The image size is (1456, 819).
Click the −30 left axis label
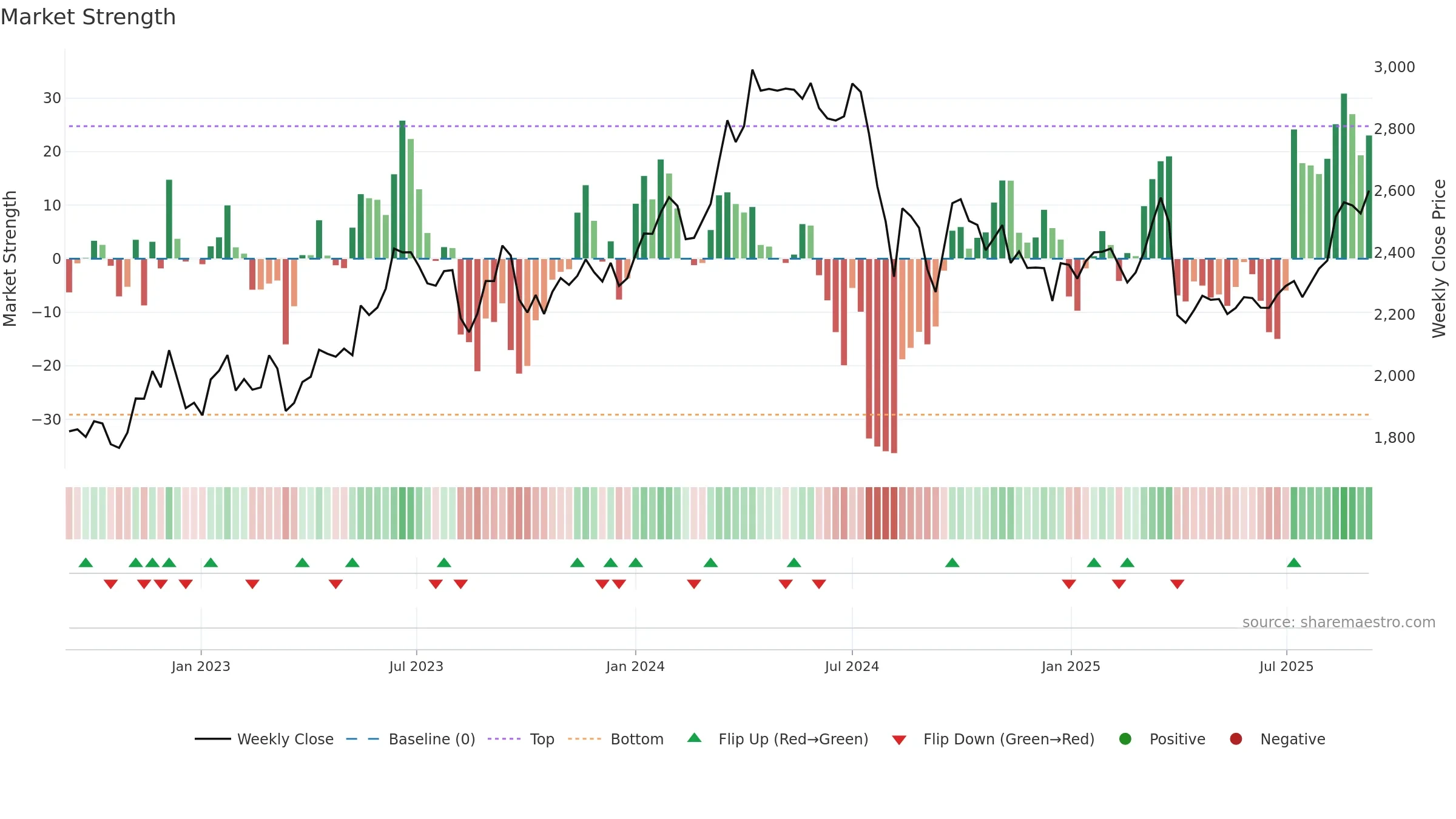(x=47, y=419)
